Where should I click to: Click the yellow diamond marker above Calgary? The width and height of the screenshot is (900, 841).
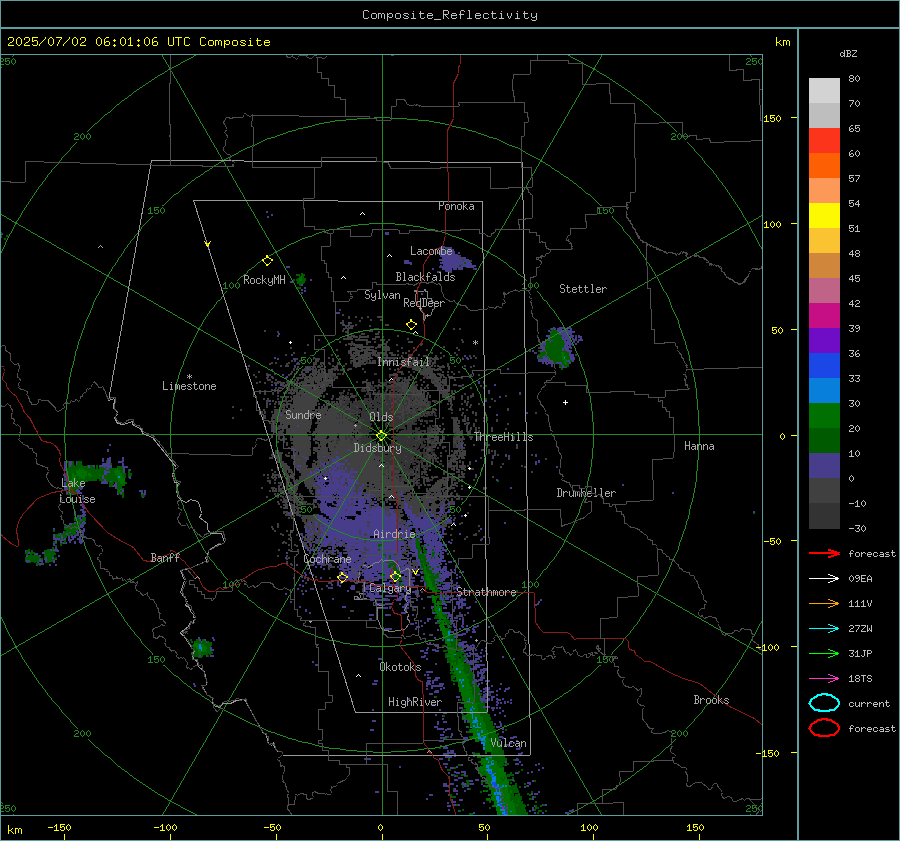(x=395, y=576)
